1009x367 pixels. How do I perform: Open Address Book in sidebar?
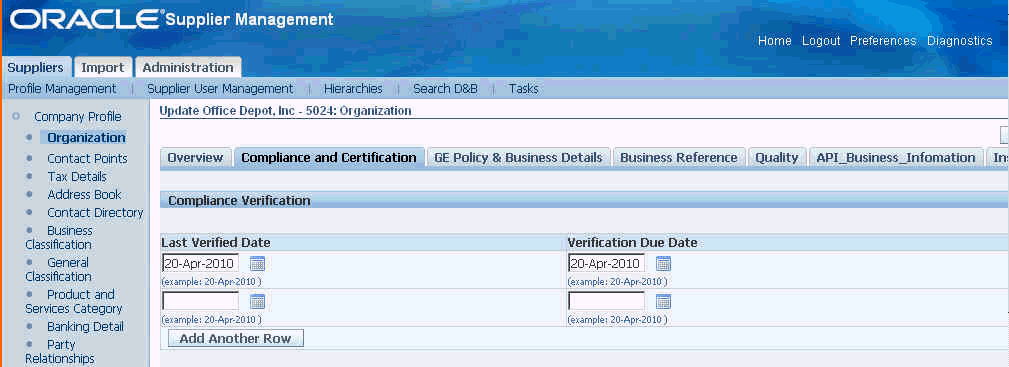point(84,194)
